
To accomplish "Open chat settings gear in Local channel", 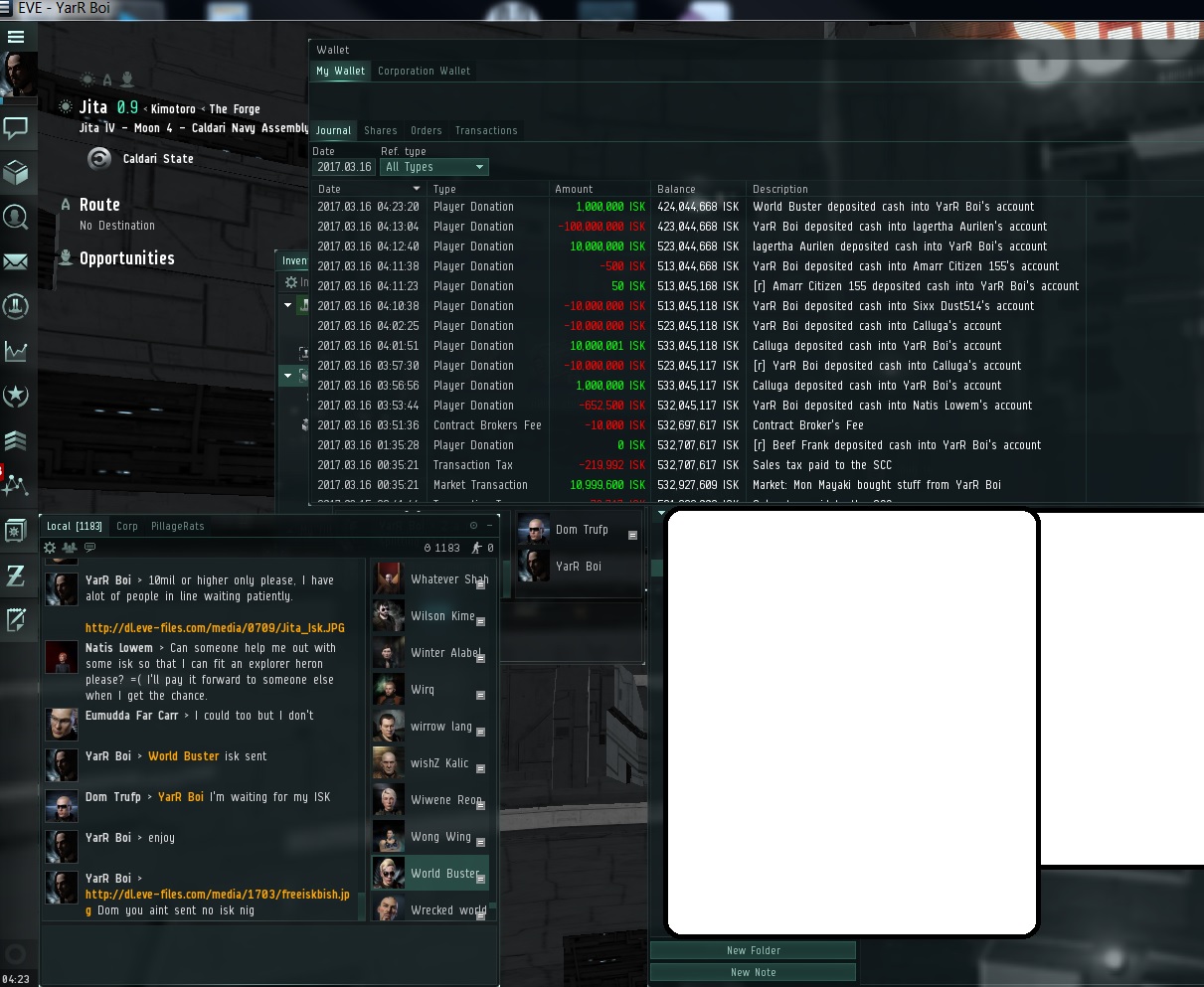I will 51,548.
